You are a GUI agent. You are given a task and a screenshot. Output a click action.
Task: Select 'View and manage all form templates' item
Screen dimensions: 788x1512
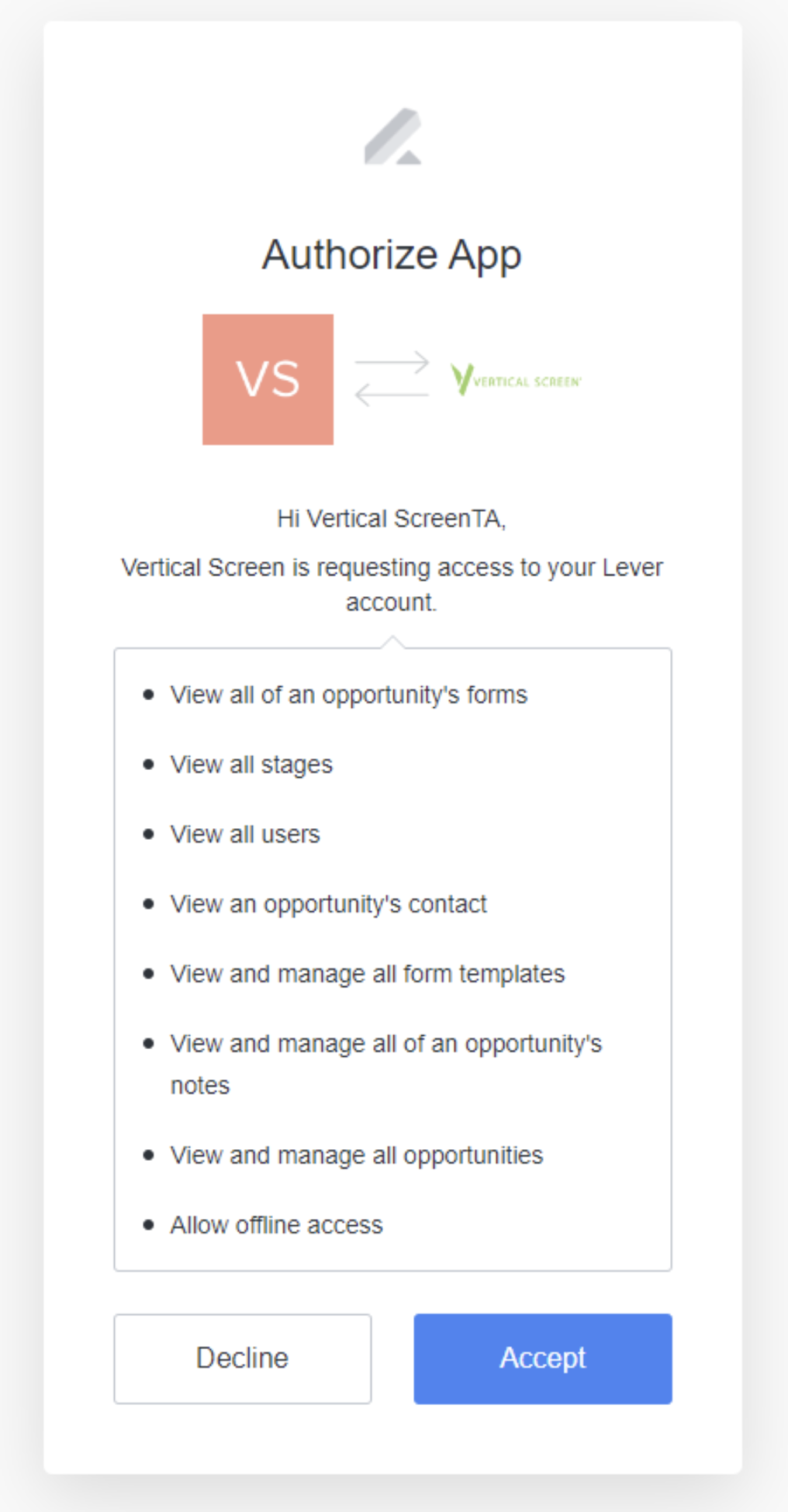point(368,974)
